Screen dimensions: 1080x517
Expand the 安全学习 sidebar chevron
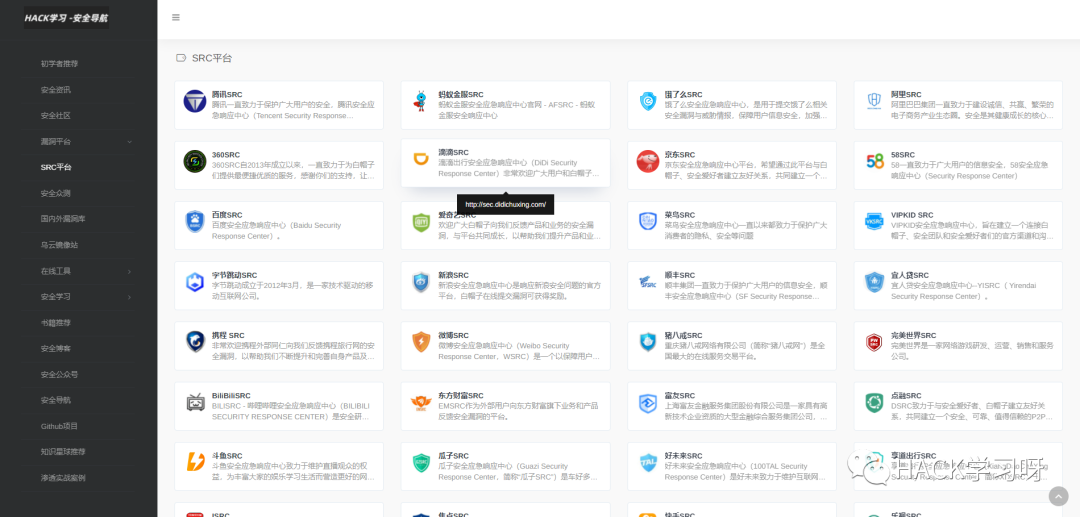point(129,297)
